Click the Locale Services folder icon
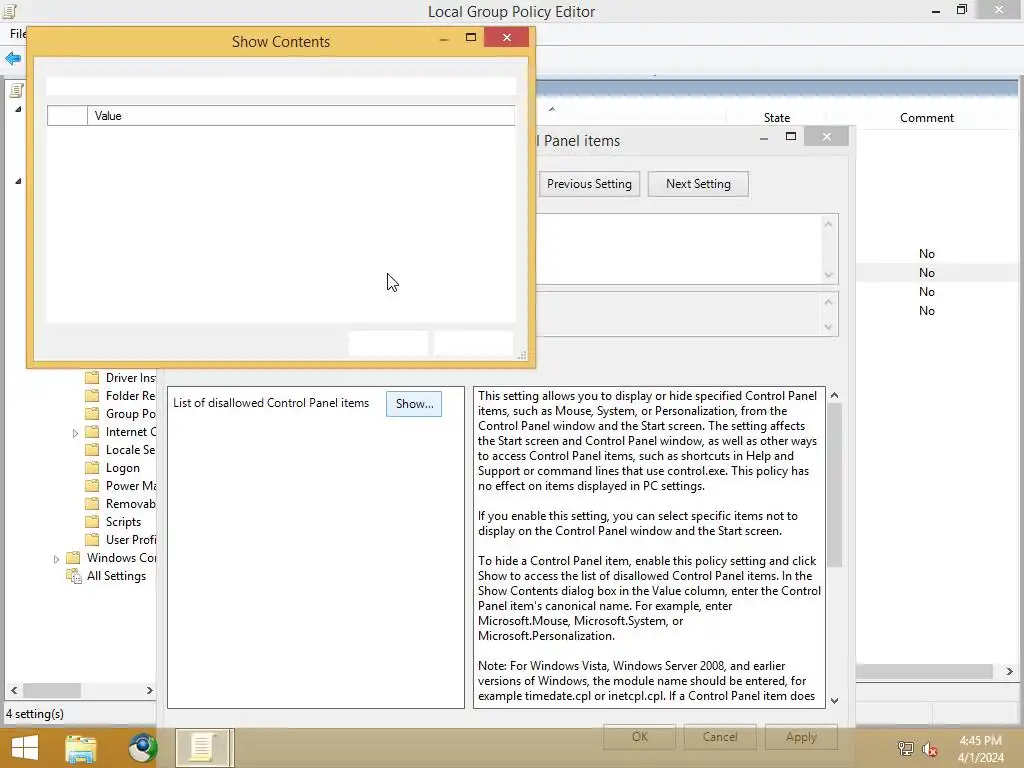The height and width of the screenshot is (768, 1024). point(92,450)
